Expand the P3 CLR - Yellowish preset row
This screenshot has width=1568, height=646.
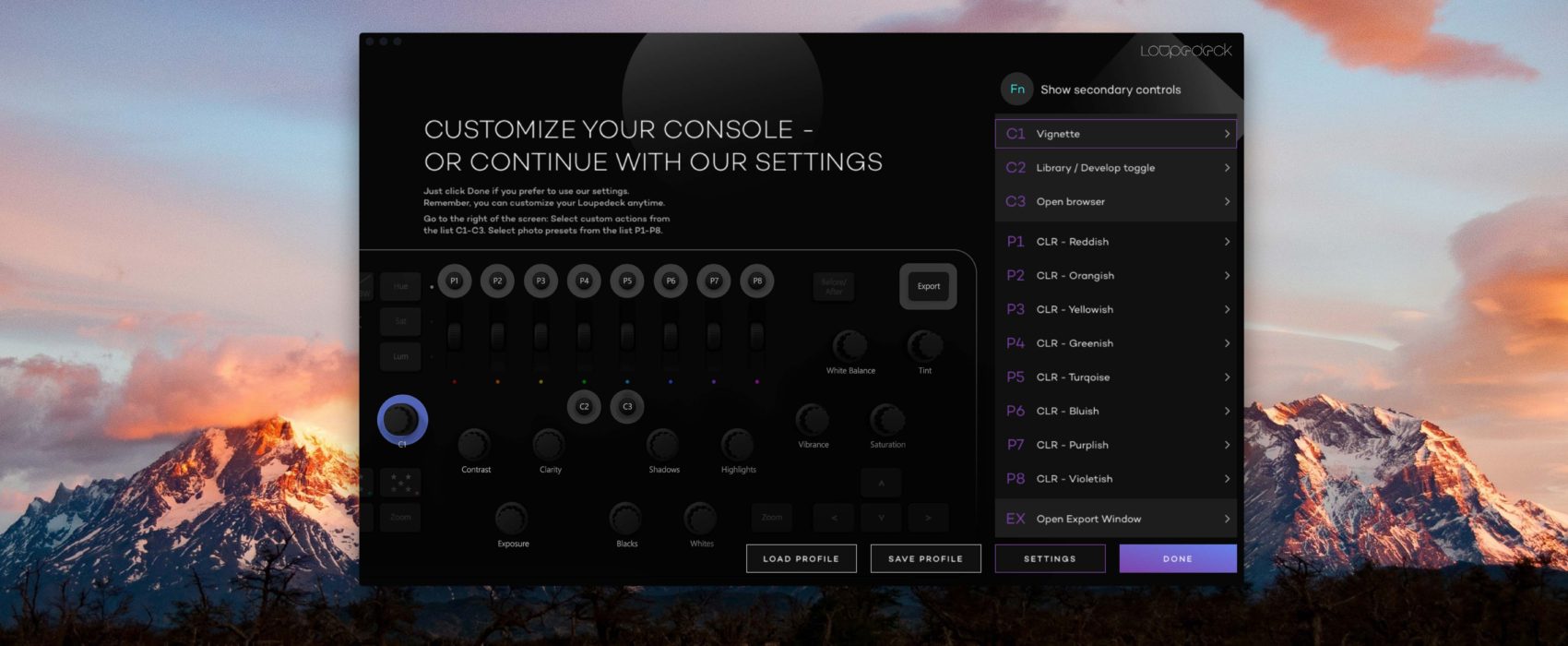tap(1116, 309)
